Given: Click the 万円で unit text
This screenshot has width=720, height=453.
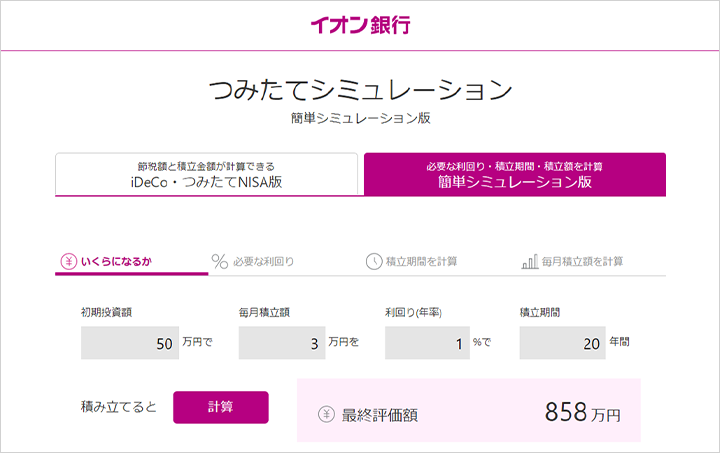Looking at the screenshot, I should click(x=197, y=342).
